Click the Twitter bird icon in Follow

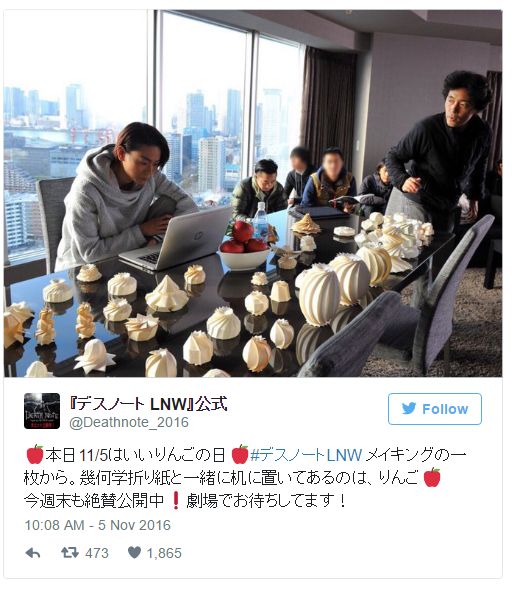pyautogui.click(x=409, y=409)
